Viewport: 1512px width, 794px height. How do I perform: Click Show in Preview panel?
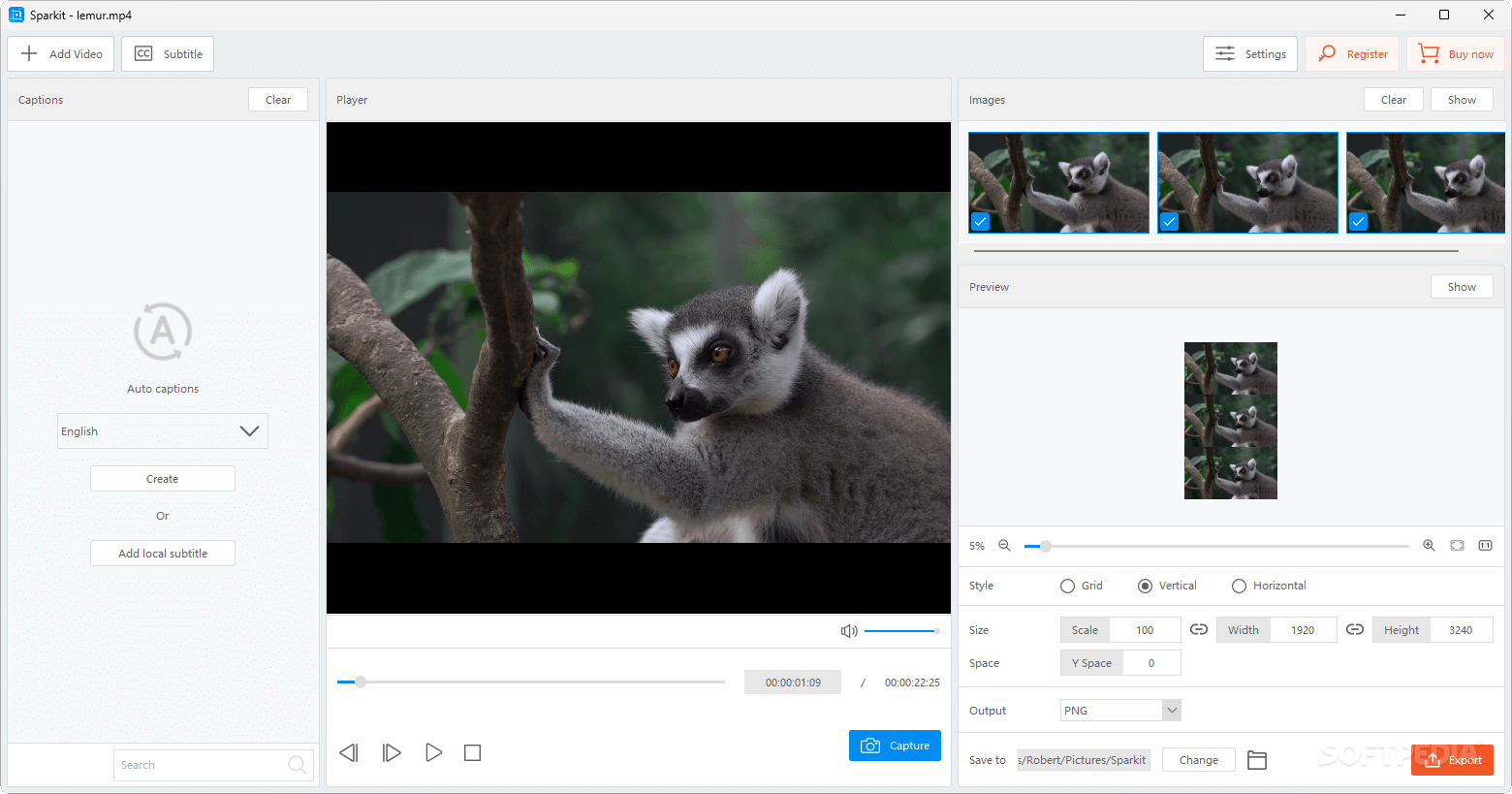(x=1462, y=287)
